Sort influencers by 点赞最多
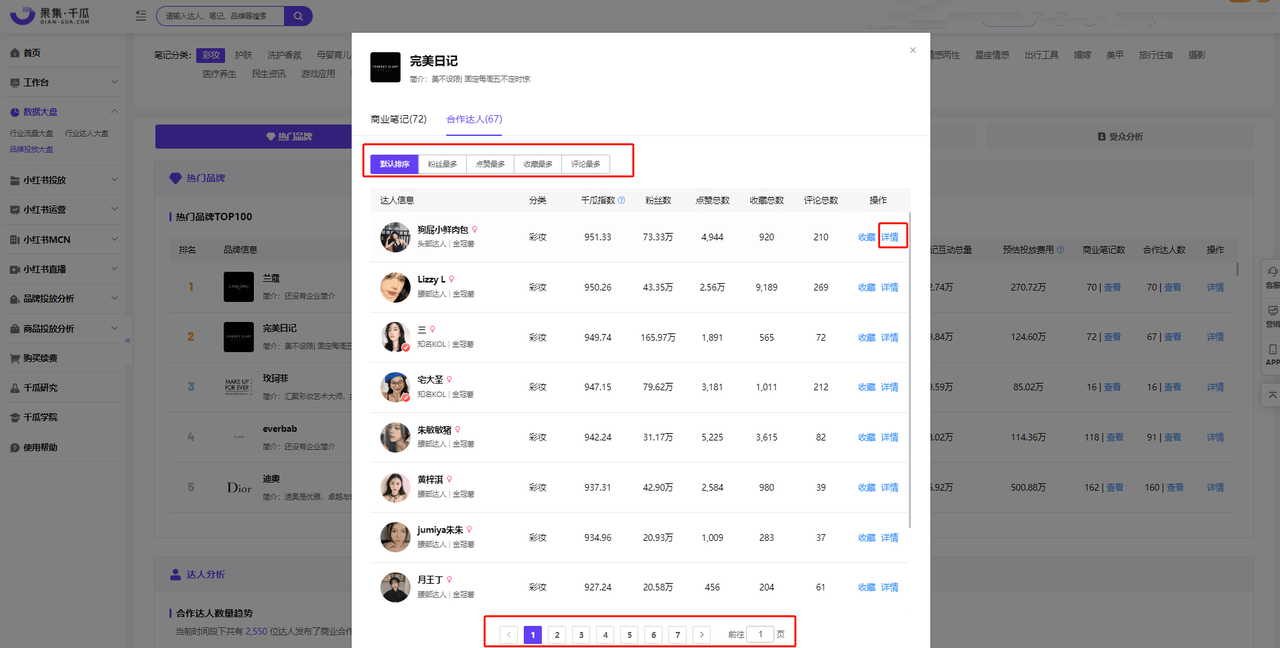 pos(490,164)
